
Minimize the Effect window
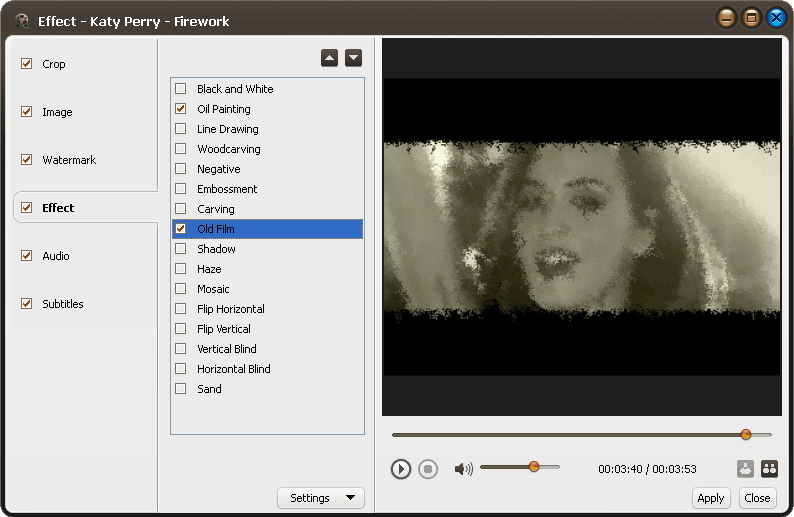tap(727, 19)
